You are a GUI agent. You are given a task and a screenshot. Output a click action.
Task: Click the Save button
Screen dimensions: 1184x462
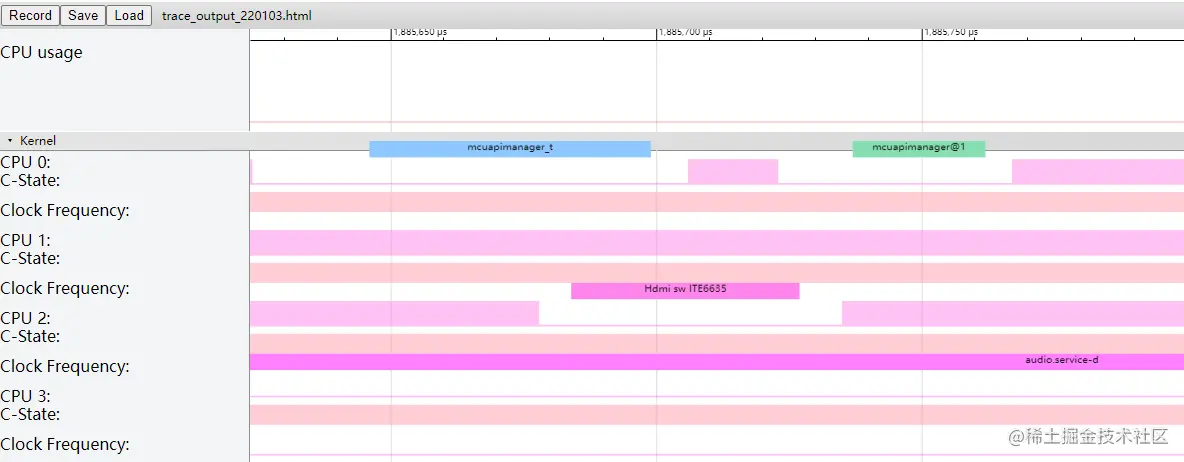pyautogui.click(x=83, y=15)
